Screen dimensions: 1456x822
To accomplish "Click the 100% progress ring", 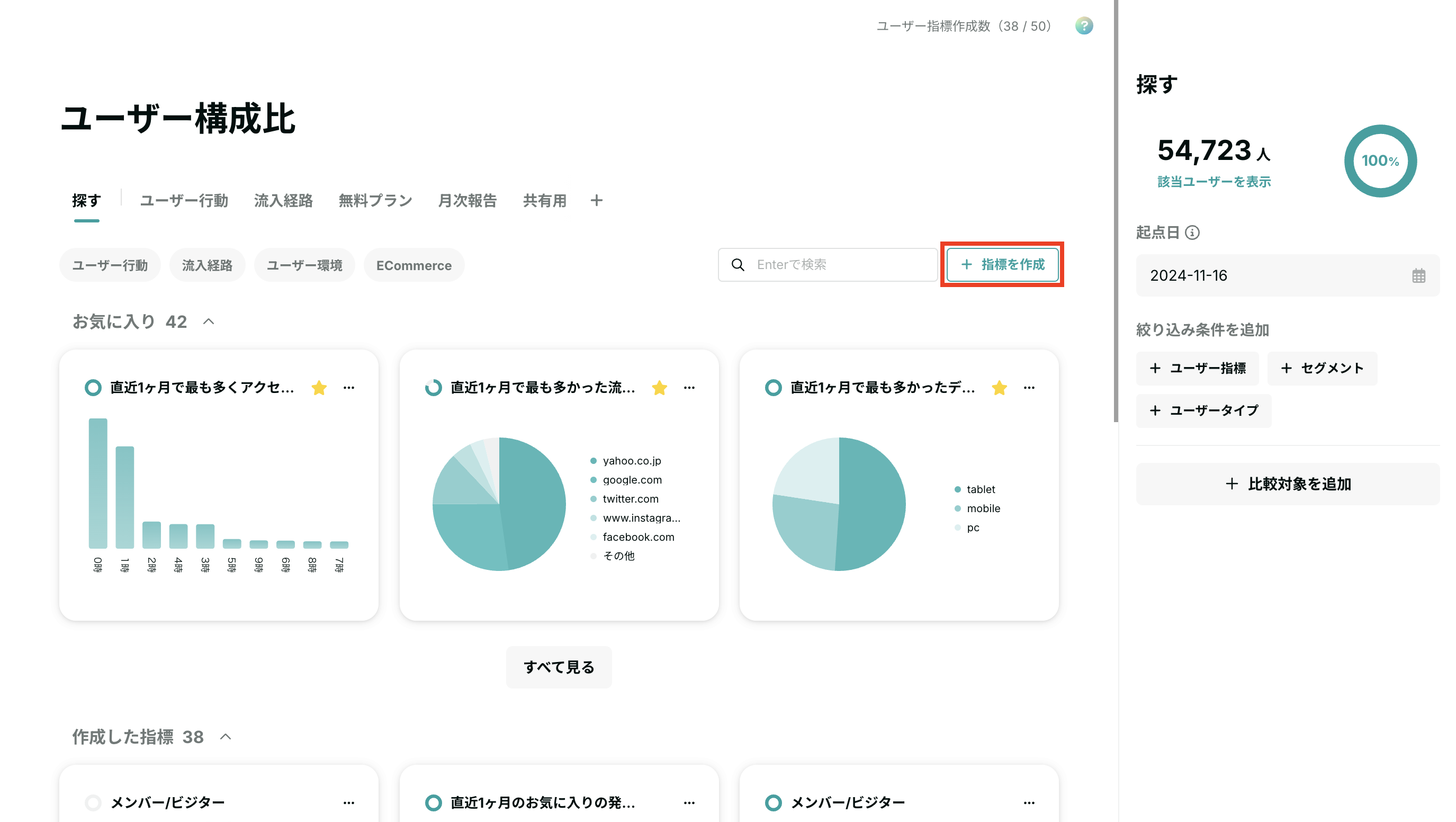I will (x=1380, y=161).
